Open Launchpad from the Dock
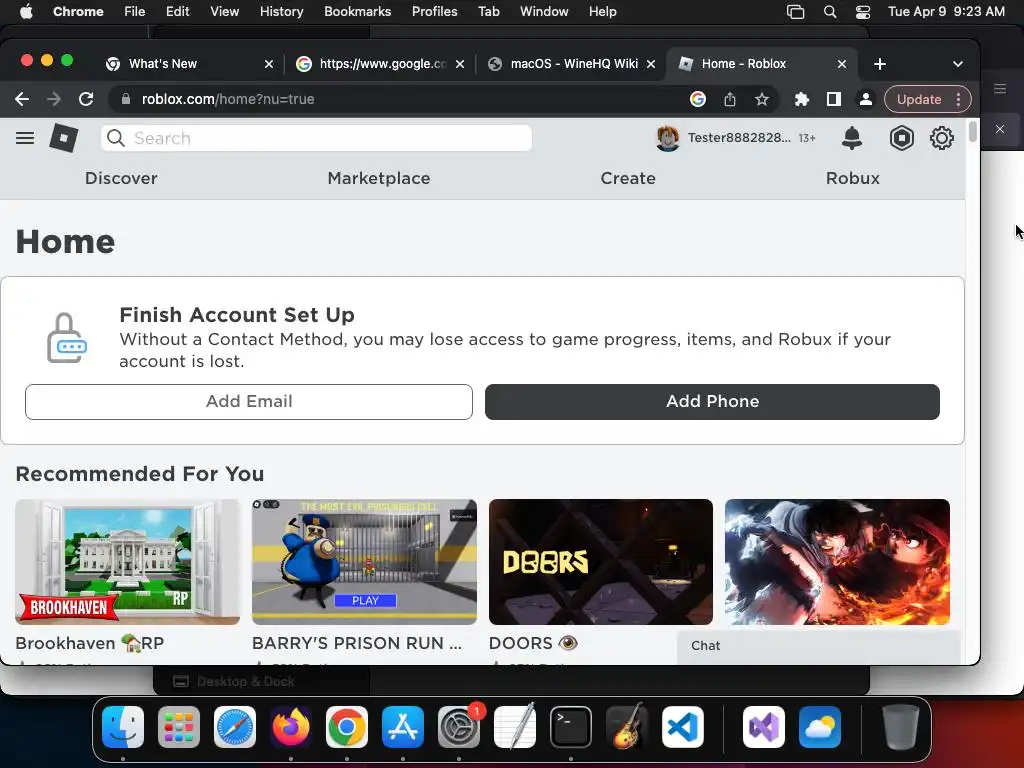Image resolution: width=1024 pixels, height=768 pixels. coord(179,727)
